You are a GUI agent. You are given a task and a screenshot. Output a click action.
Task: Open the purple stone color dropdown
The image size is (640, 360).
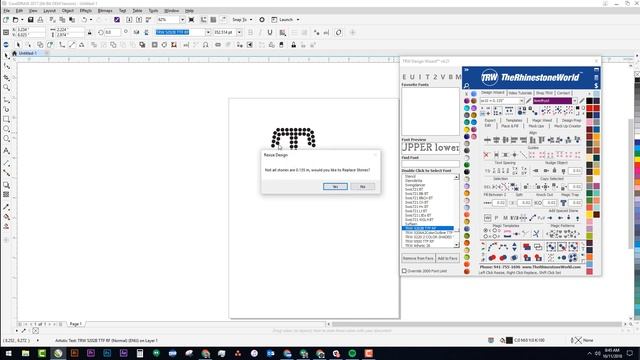pos(575,101)
